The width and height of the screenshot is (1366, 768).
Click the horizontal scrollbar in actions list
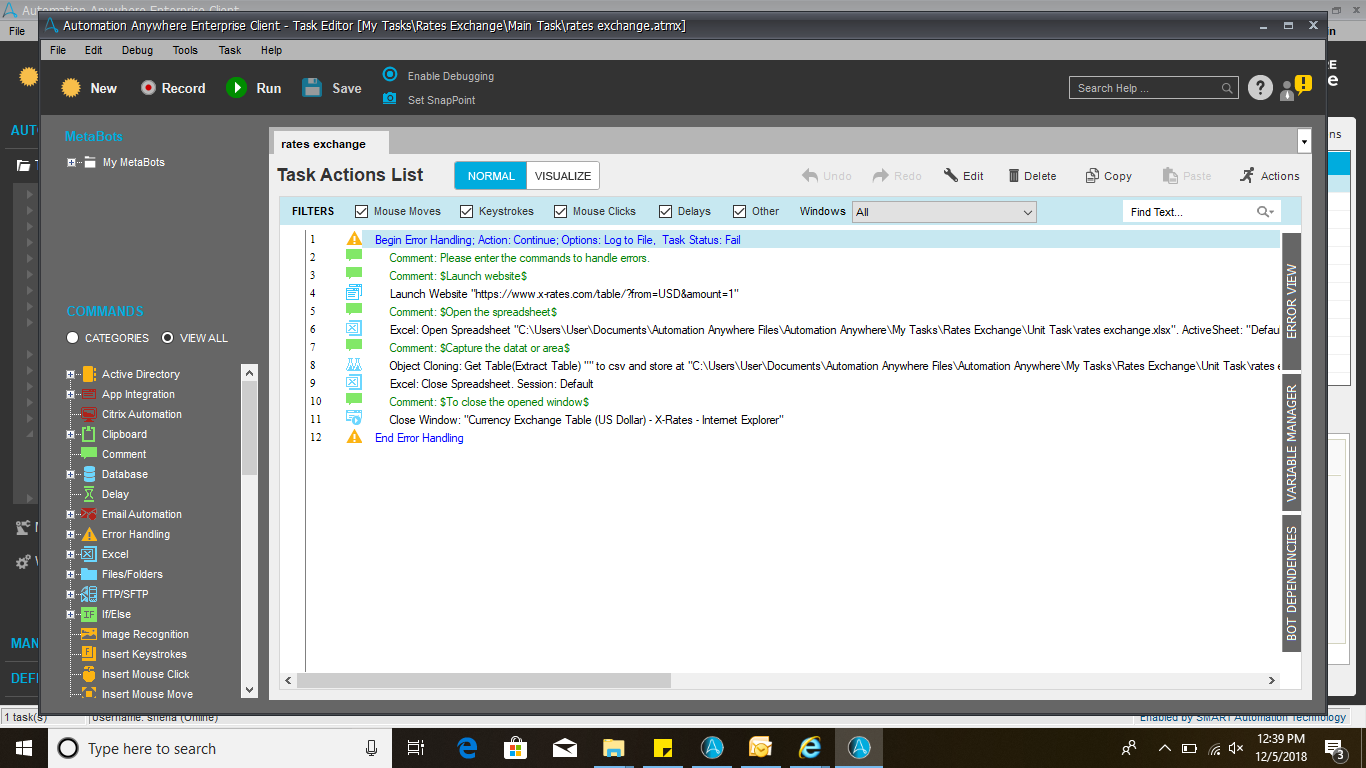[x=483, y=681]
